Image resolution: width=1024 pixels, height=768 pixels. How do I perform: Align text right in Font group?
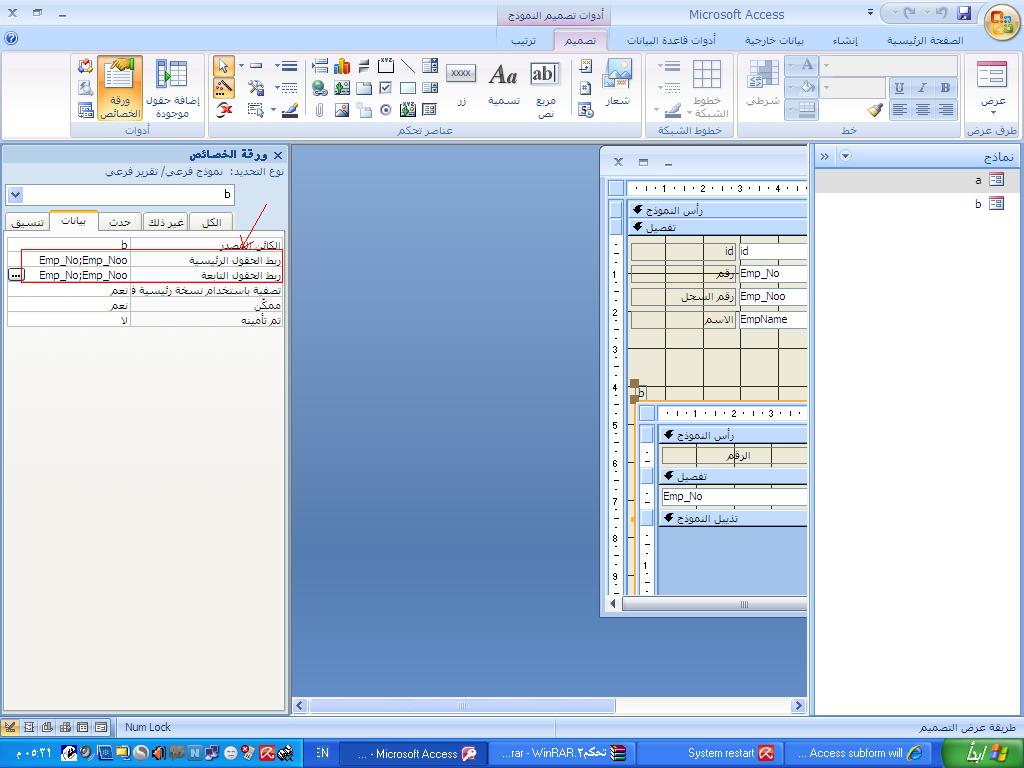[944, 110]
